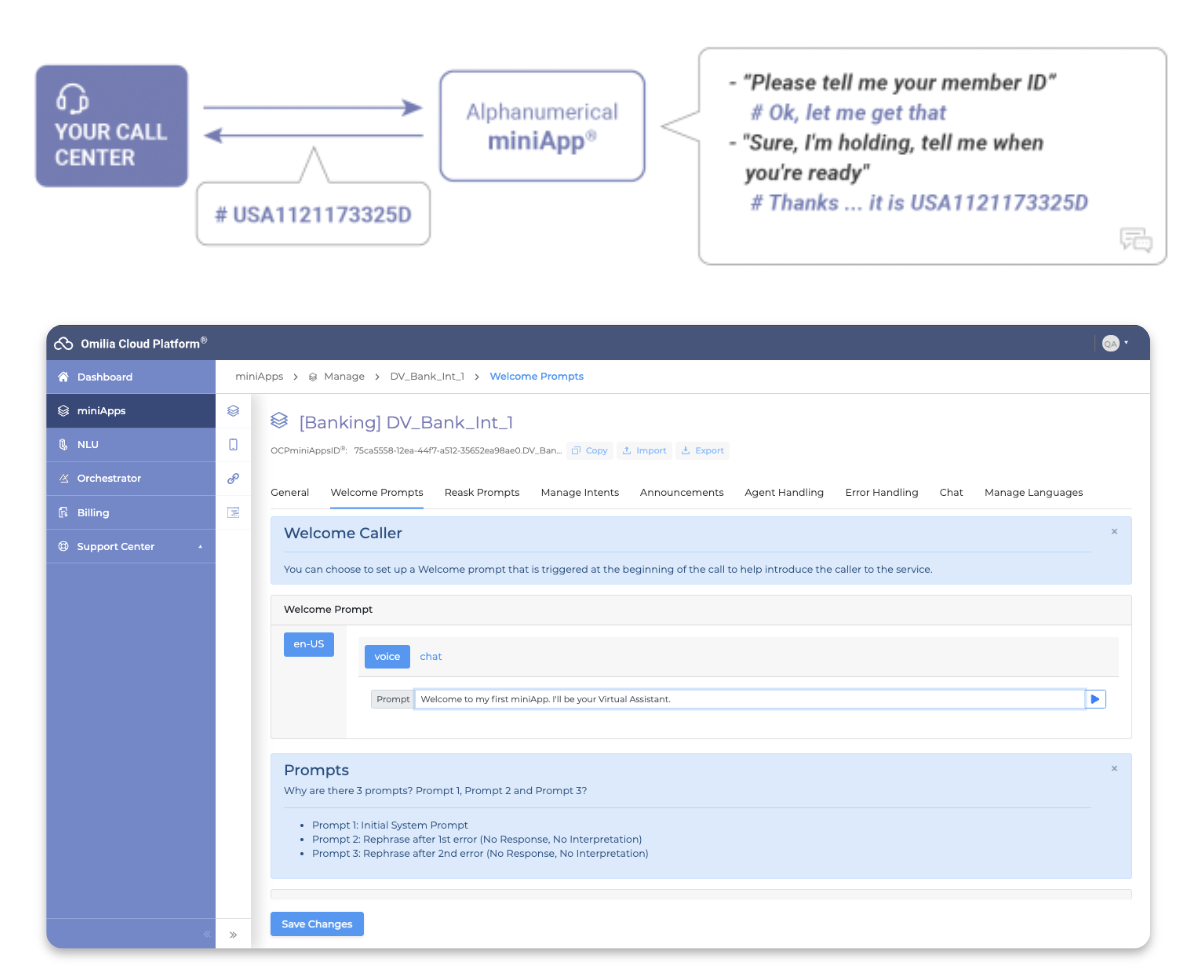Image resolution: width=1194 pixels, height=976 pixels.
Task: Import a miniApp configuration
Action: coord(644,451)
